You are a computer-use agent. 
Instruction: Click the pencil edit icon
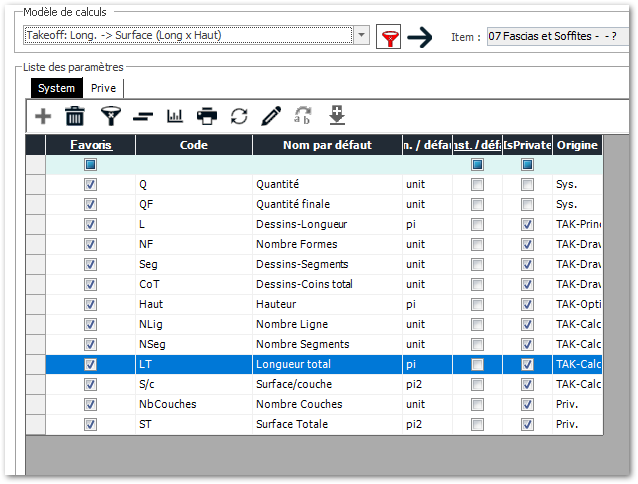pyautogui.click(x=271, y=116)
